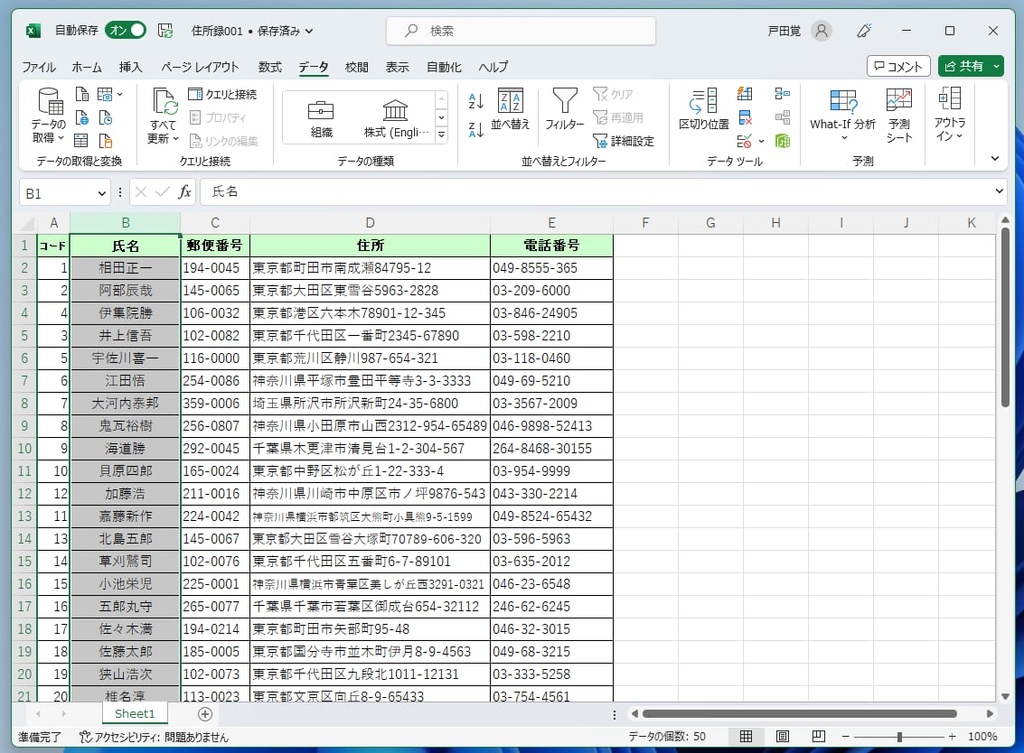Open the File (ファイル) tab
This screenshot has height=753, width=1024.
tap(39, 67)
